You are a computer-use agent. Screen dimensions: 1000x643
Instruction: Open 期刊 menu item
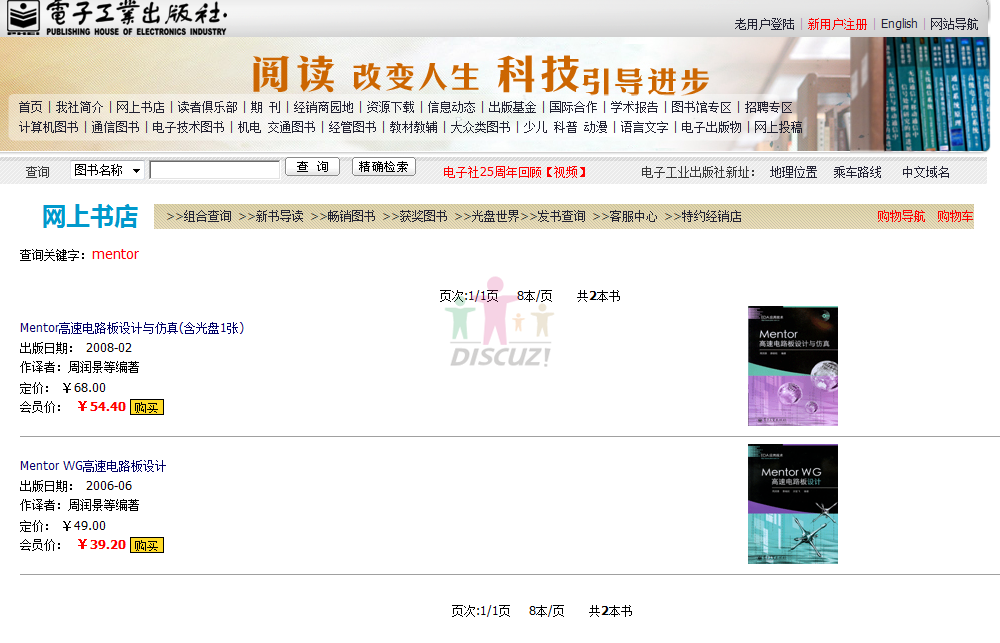tap(265, 107)
